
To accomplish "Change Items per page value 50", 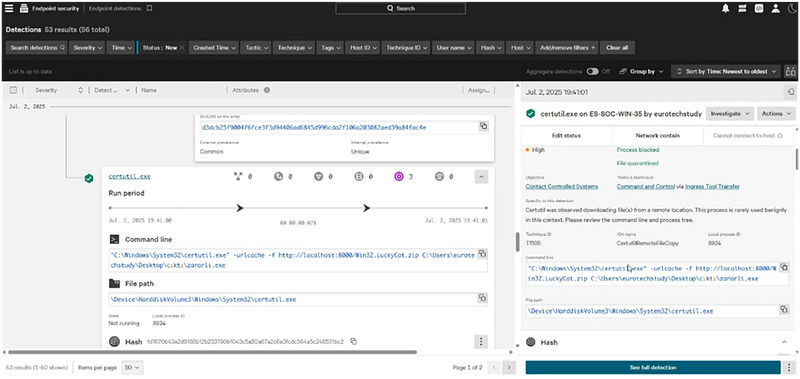I will click(x=133, y=367).
